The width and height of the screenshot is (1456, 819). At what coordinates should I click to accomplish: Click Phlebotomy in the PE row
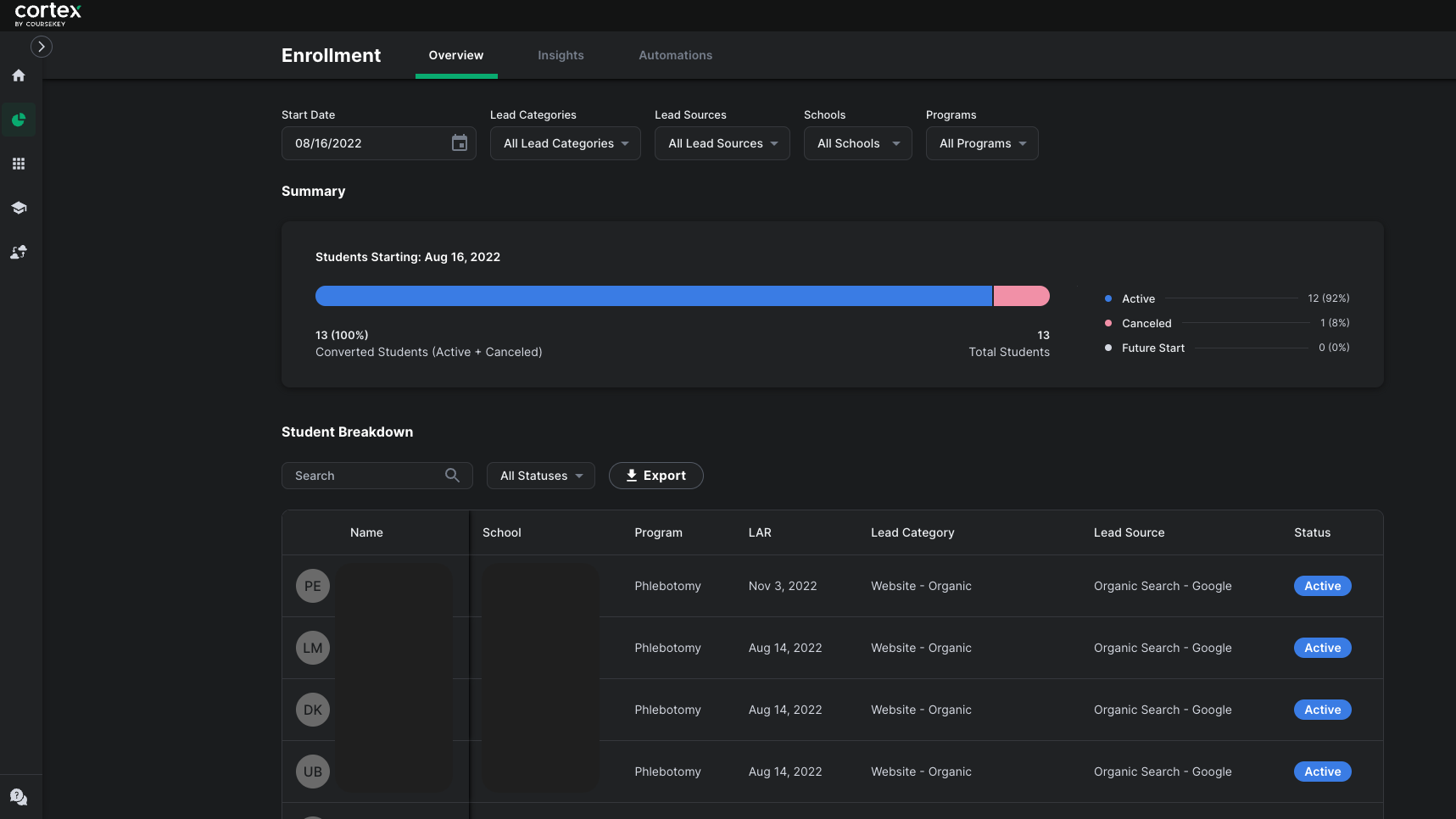point(667,586)
